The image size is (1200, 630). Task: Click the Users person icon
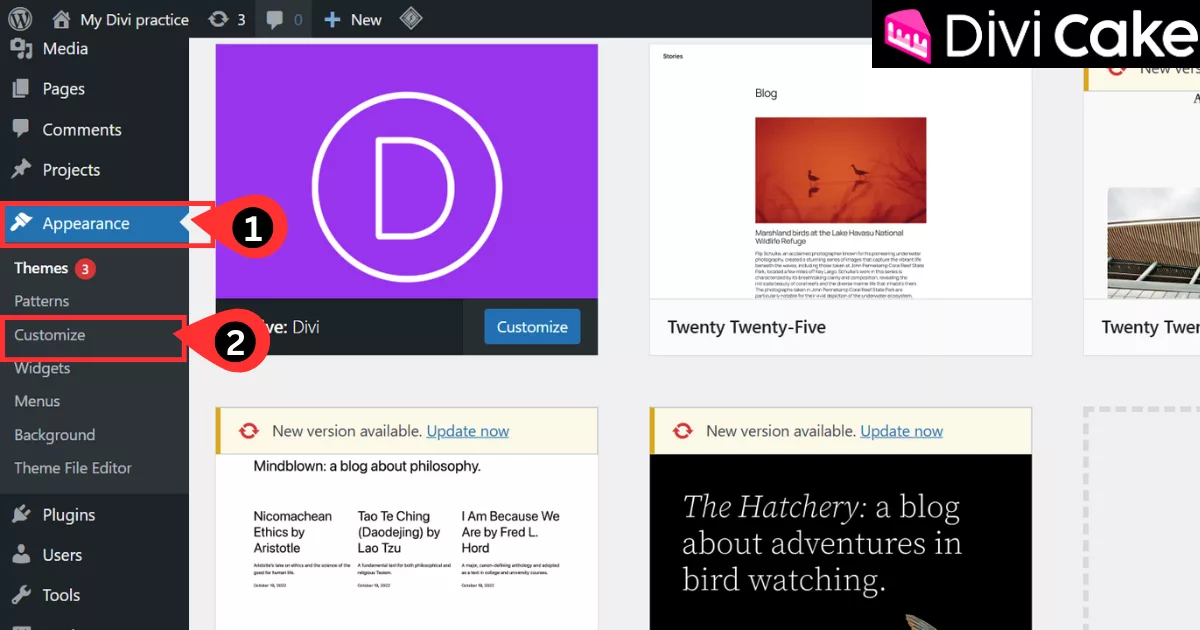click(x=20, y=555)
